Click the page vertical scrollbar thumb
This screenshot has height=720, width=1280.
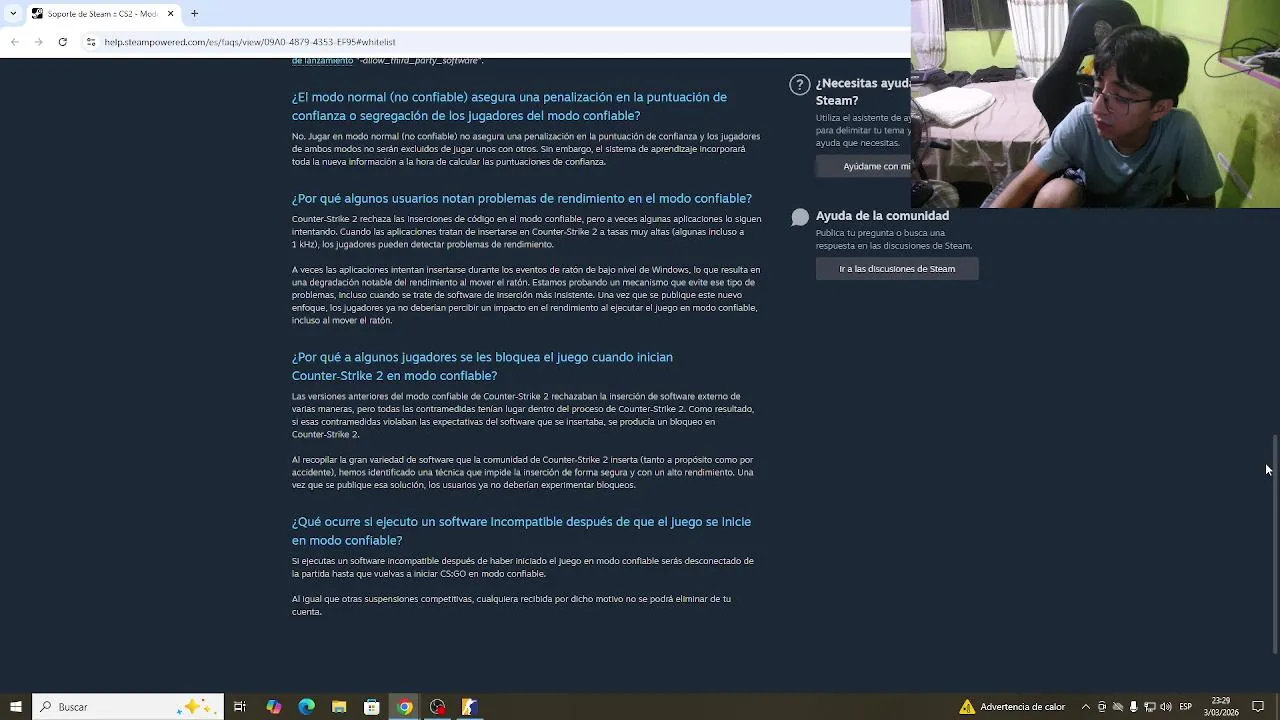point(1274,543)
